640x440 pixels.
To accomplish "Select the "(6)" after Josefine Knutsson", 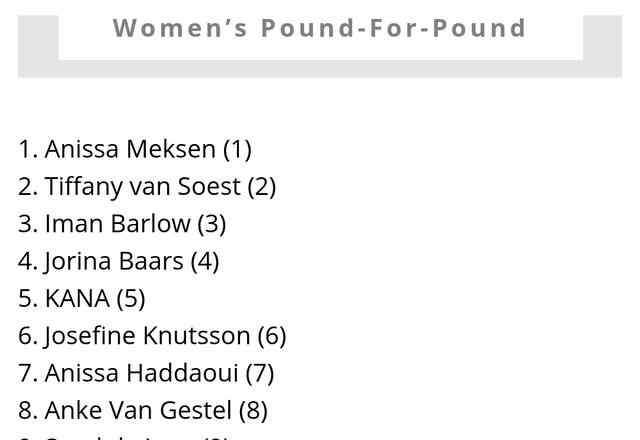I will point(271,335).
